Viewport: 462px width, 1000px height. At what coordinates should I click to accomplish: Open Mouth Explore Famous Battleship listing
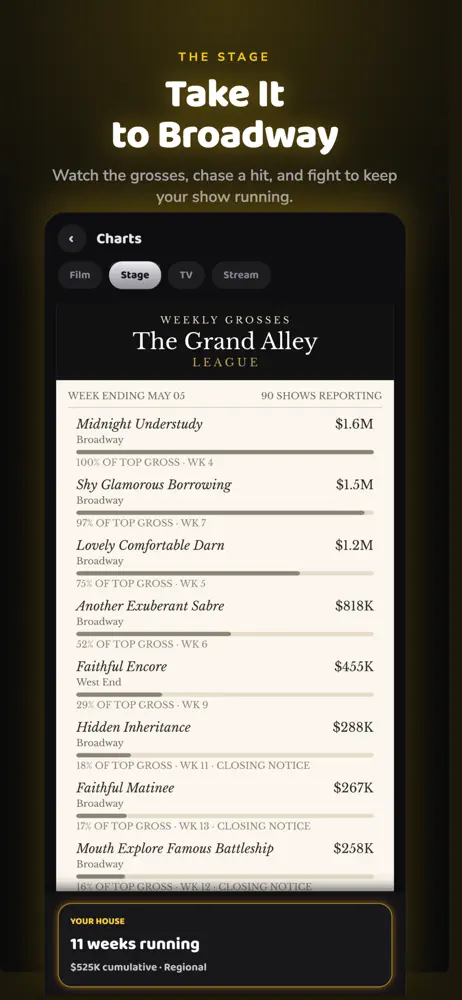(225, 864)
